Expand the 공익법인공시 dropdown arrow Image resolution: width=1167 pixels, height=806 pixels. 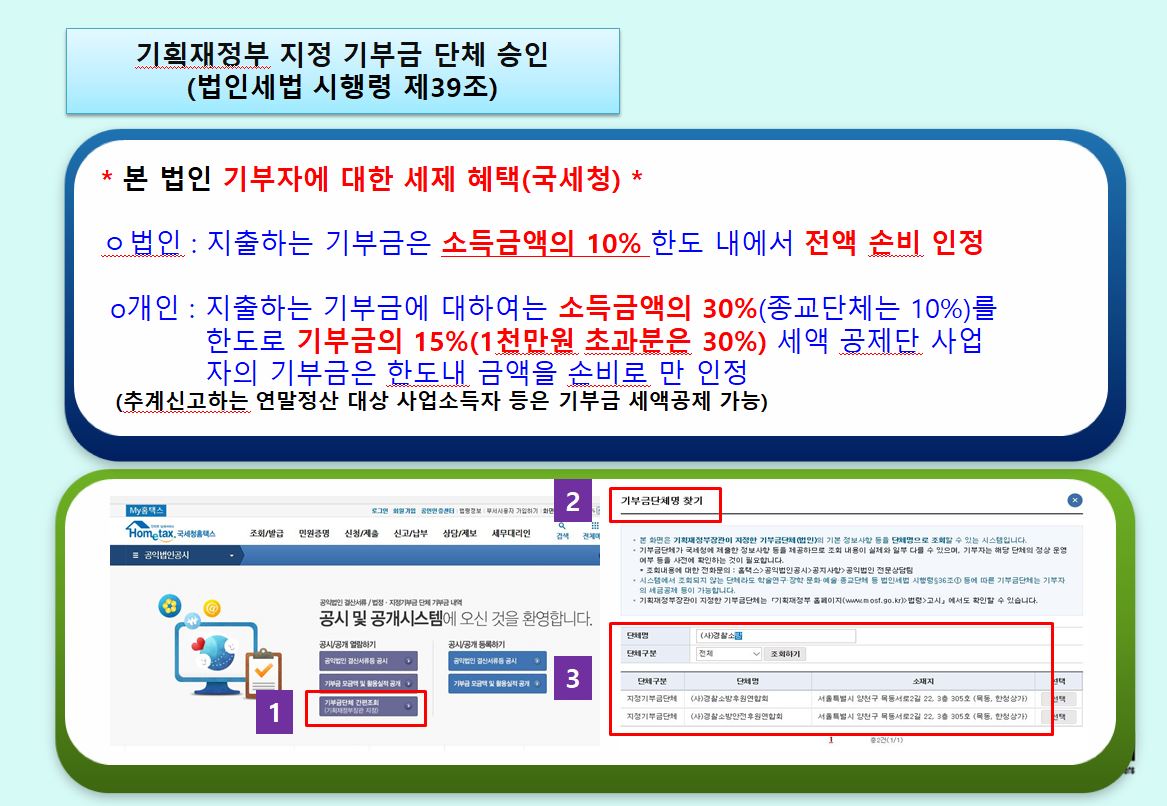tap(231, 555)
